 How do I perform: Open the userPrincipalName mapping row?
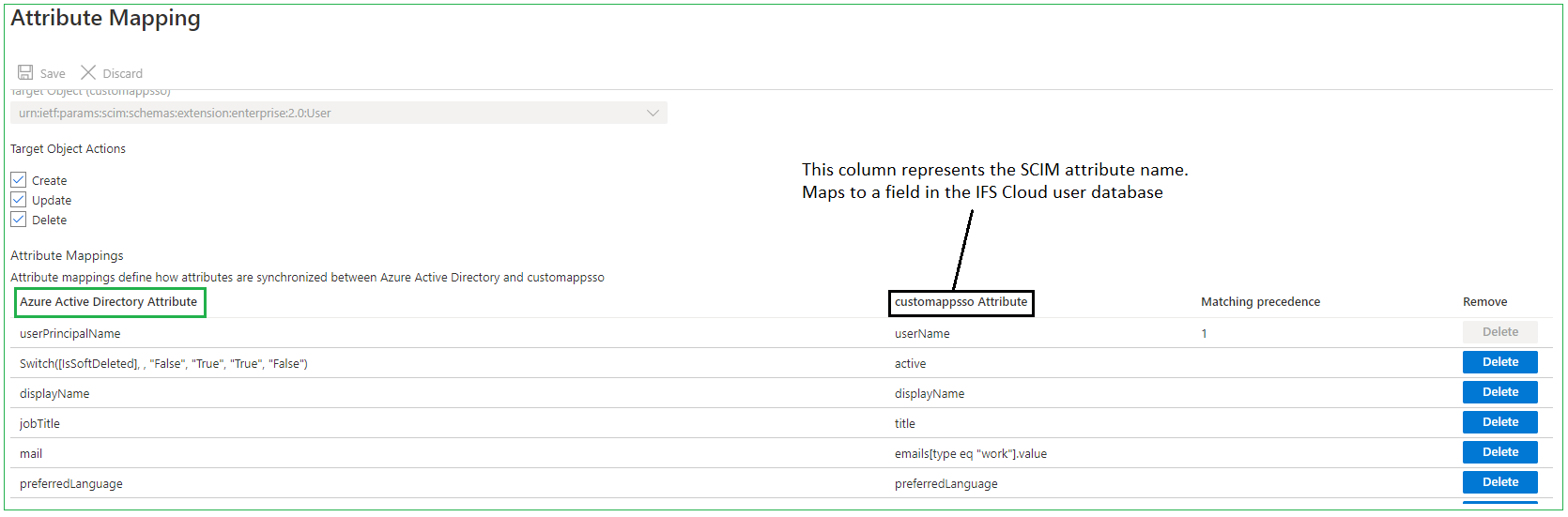pyautogui.click(x=69, y=333)
